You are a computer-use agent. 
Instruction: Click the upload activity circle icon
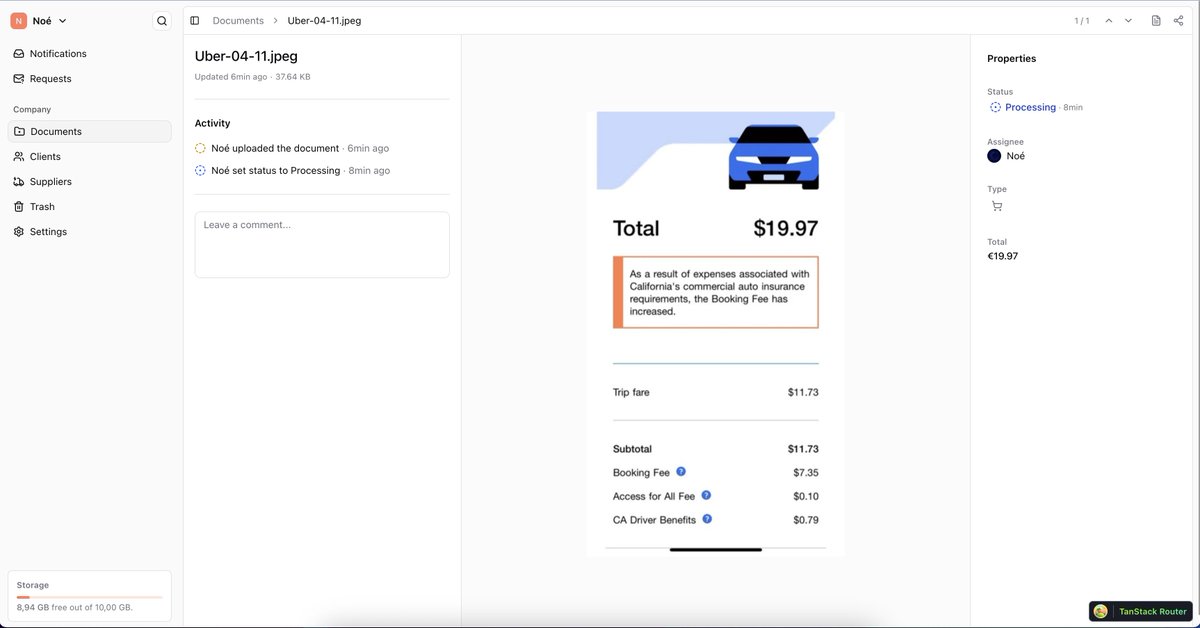coord(200,148)
